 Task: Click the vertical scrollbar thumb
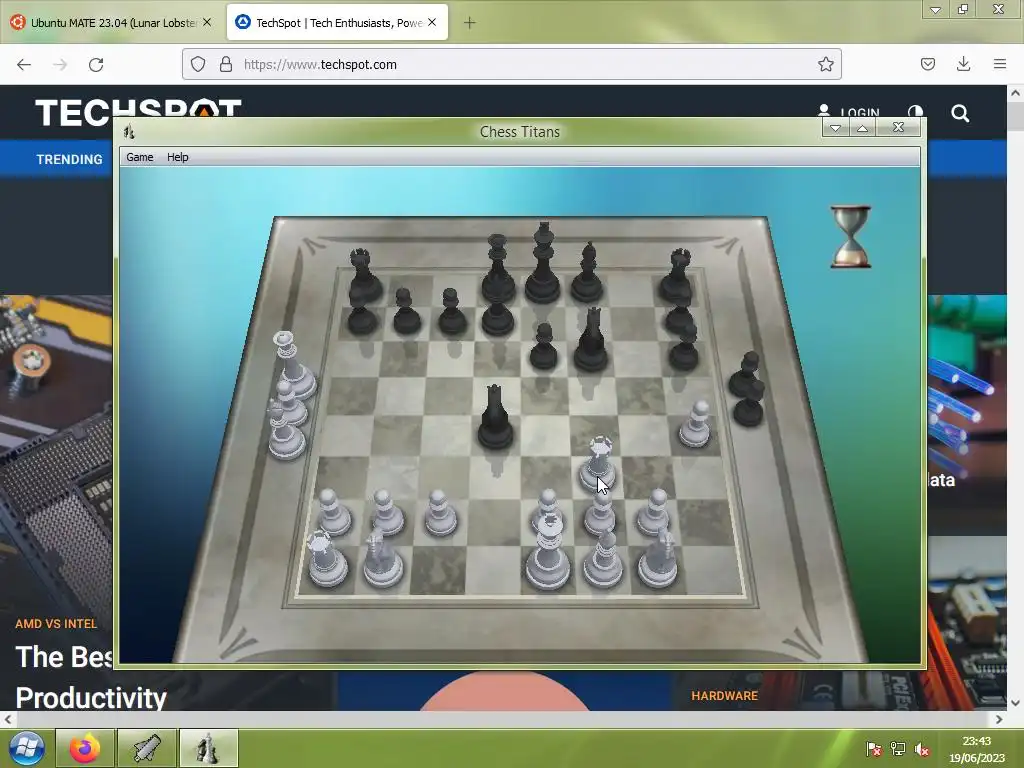pyautogui.click(x=1016, y=116)
